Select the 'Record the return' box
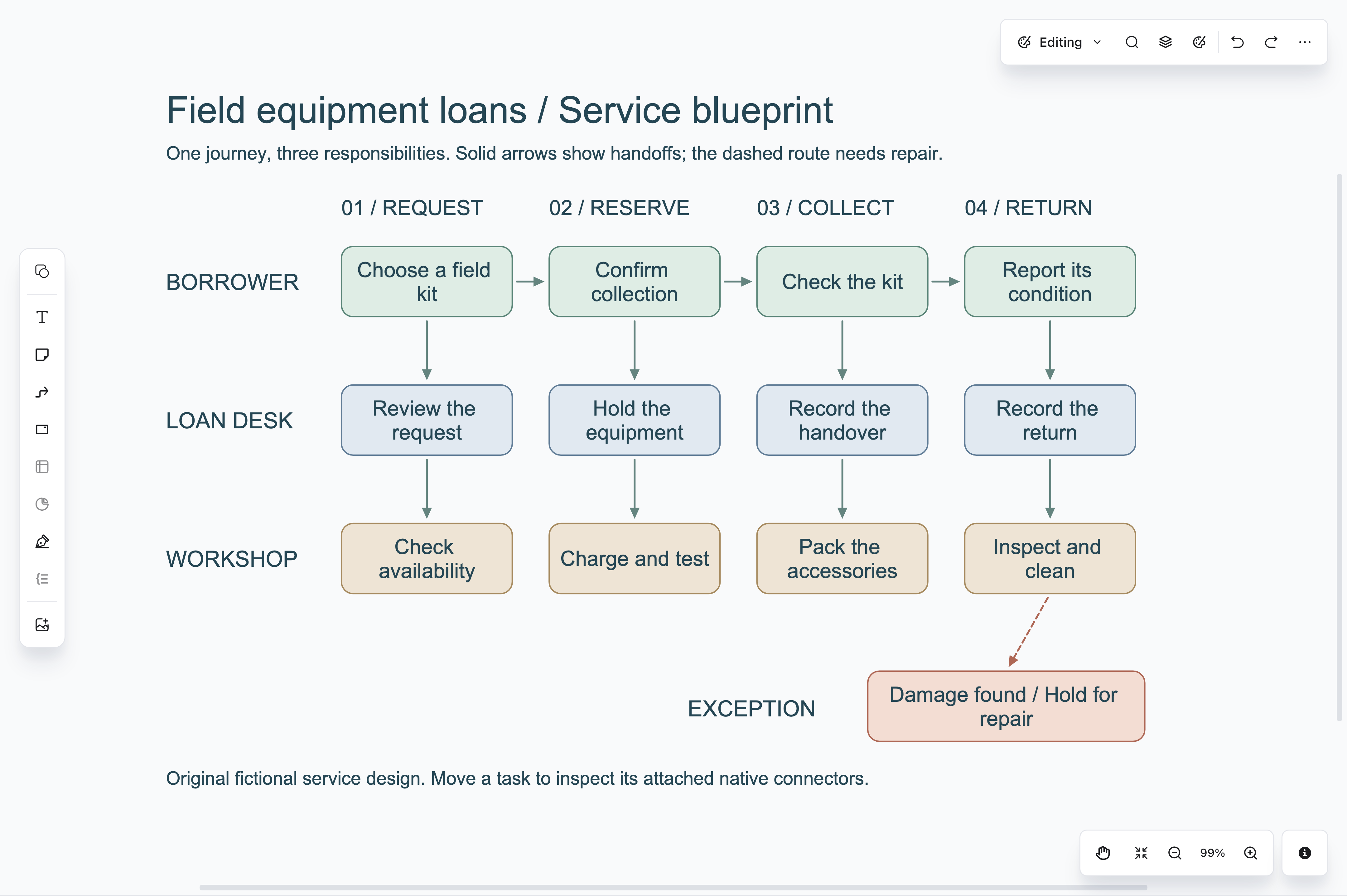The image size is (1347, 896). [1050, 420]
